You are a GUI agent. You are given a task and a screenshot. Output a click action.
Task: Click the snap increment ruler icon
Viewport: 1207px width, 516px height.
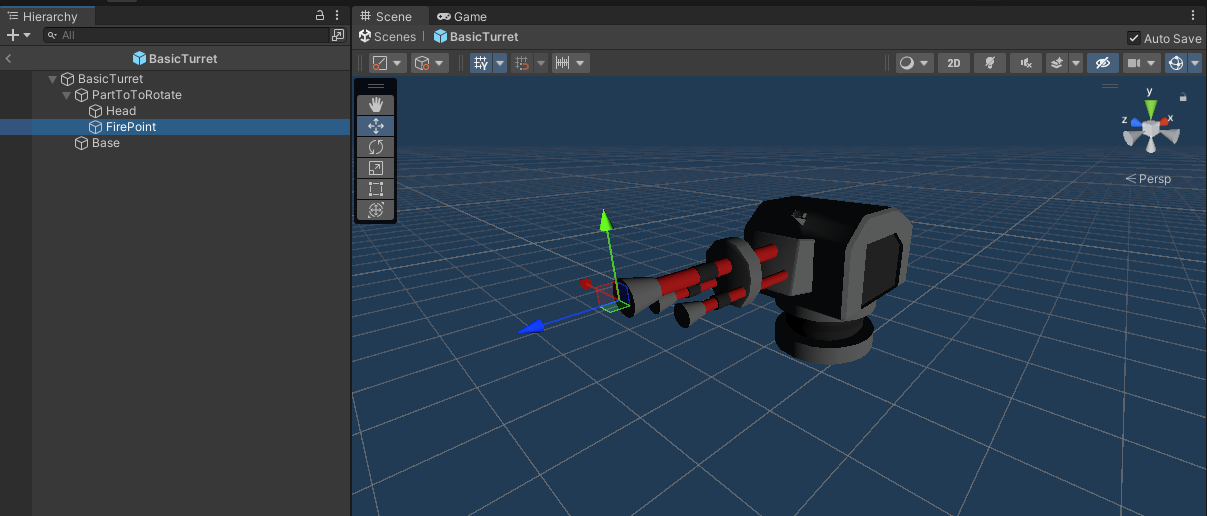pyautogui.click(x=562, y=63)
